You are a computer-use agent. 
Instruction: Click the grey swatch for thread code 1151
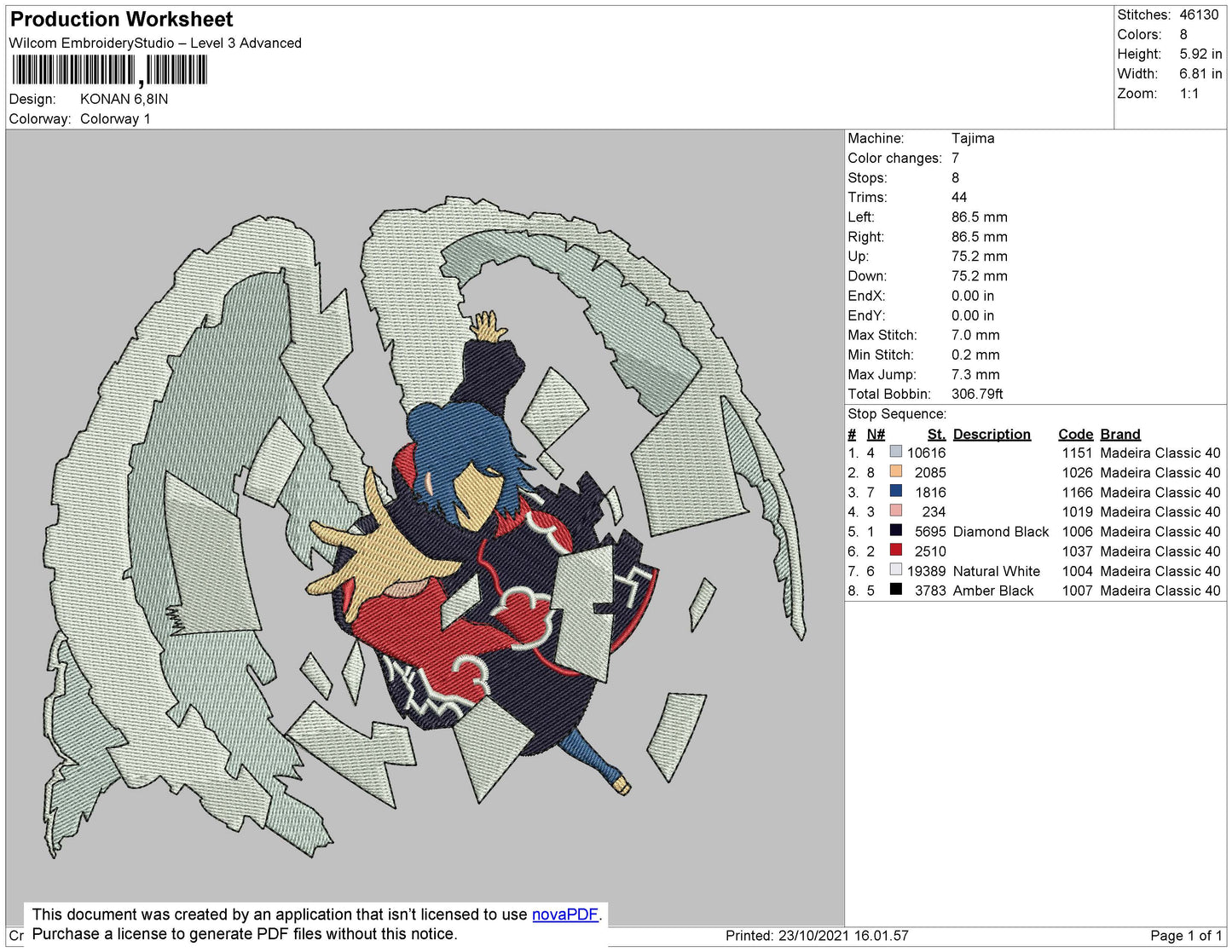click(895, 452)
